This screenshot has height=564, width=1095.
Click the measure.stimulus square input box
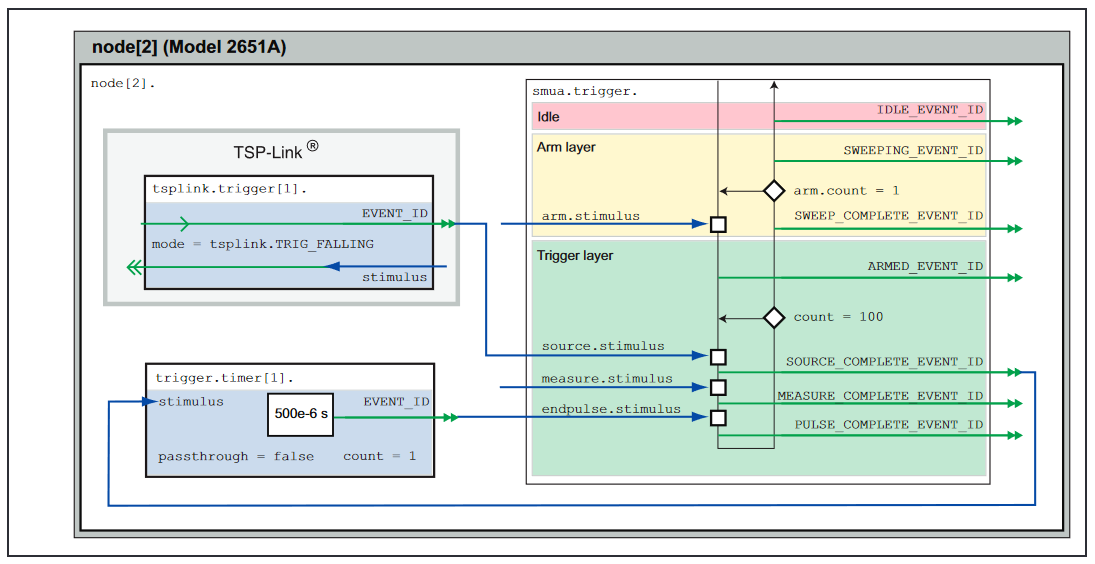(x=718, y=387)
